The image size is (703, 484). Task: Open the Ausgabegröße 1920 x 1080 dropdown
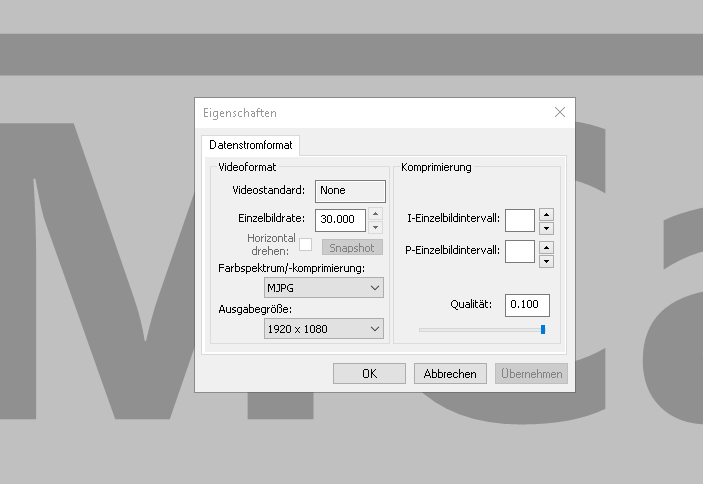(x=324, y=329)
